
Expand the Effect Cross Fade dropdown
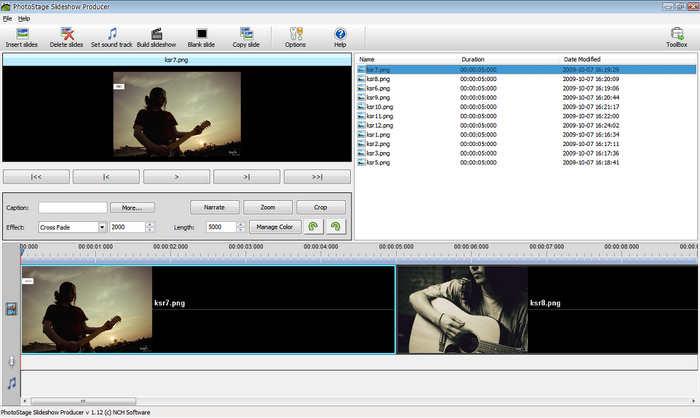102,227
